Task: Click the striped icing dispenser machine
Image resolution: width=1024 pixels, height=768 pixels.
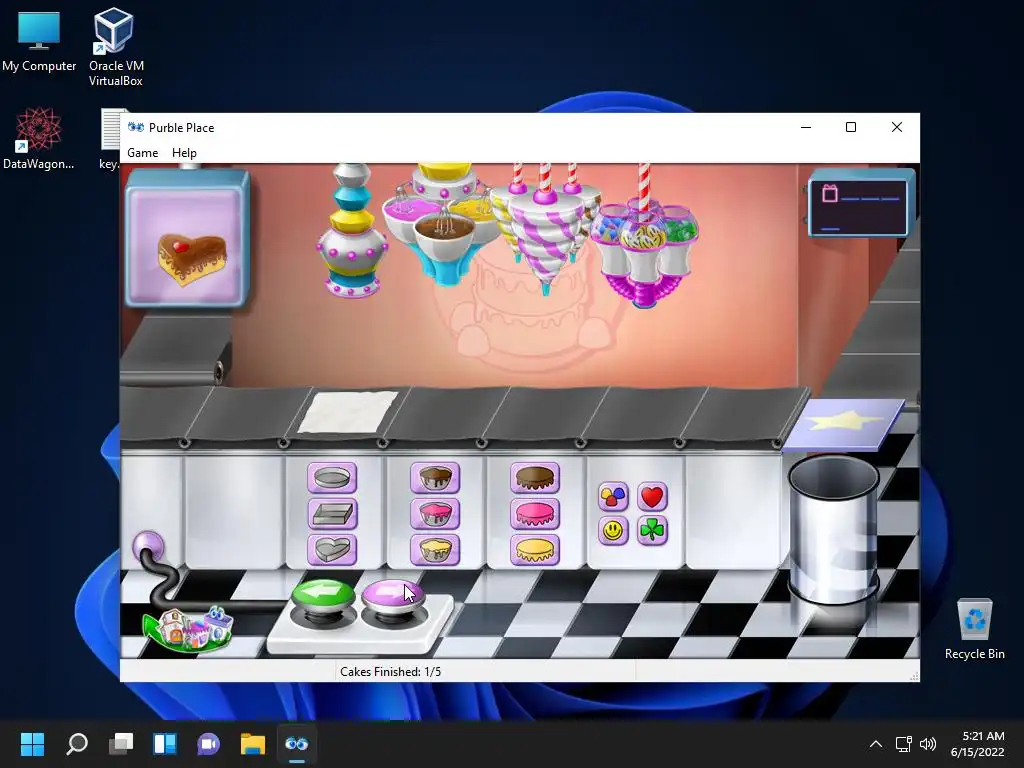Action: [x=546, y=229]
